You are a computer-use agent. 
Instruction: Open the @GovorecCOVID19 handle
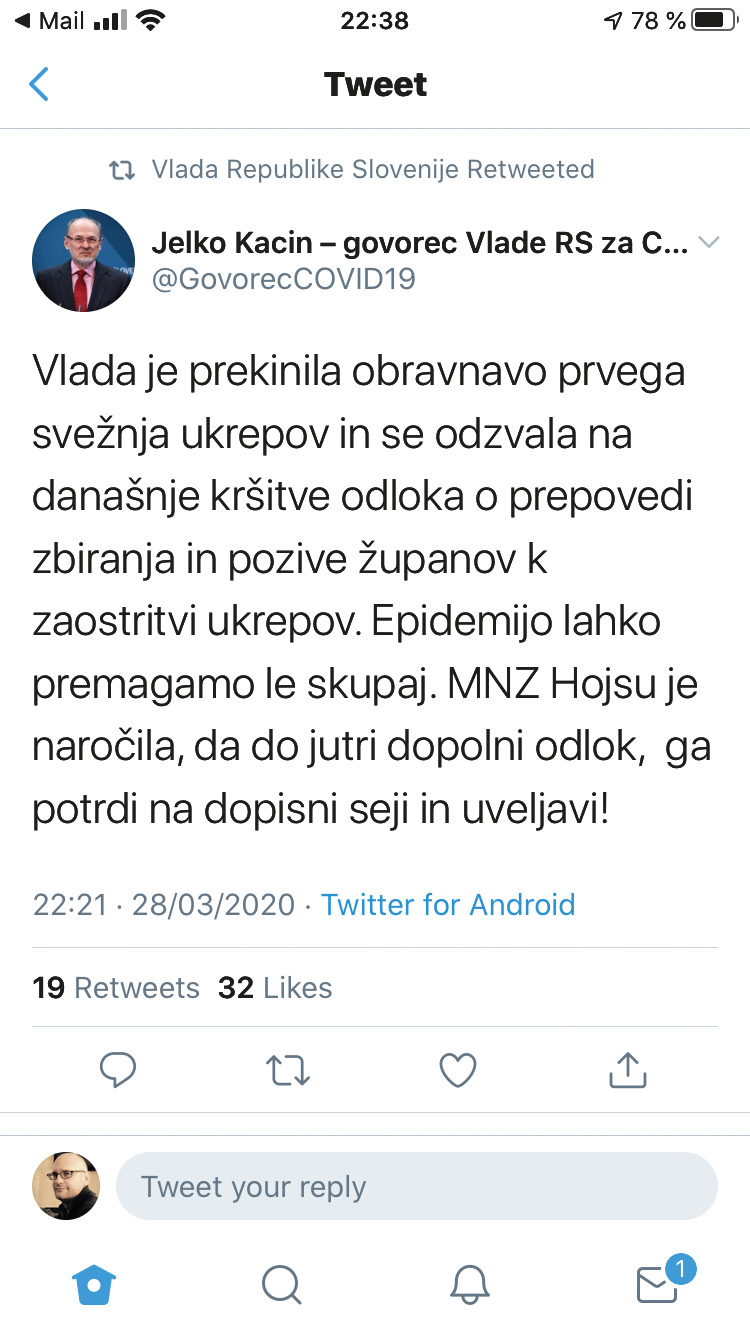[x=283, y=279]
